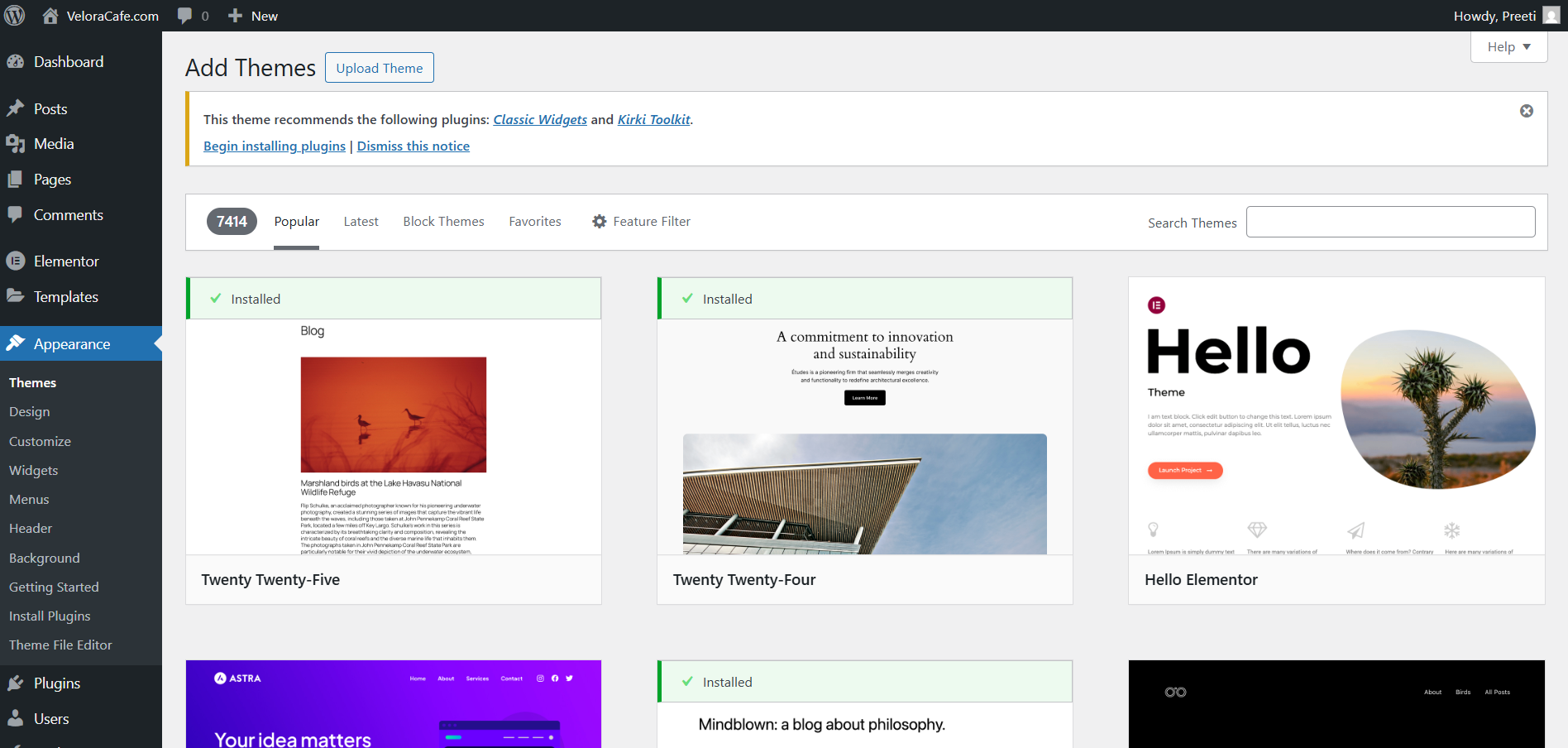1568x748 pixels.
Task: Click the Appearance paintbrush icon
Action: 16,343
